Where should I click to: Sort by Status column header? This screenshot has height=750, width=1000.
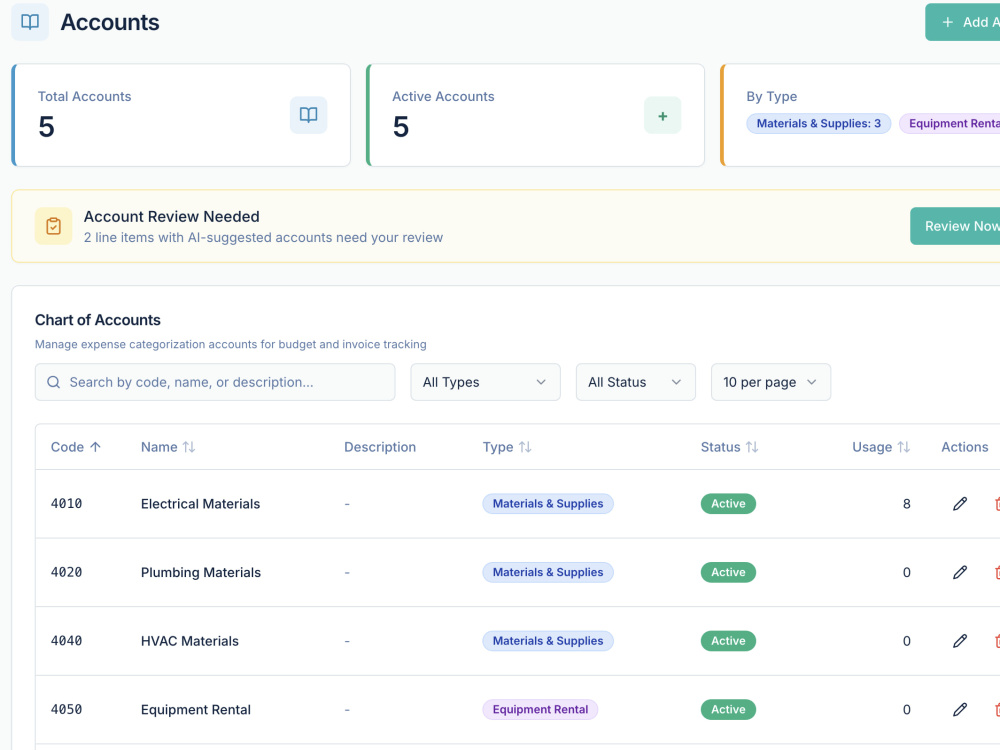(730, 447)
